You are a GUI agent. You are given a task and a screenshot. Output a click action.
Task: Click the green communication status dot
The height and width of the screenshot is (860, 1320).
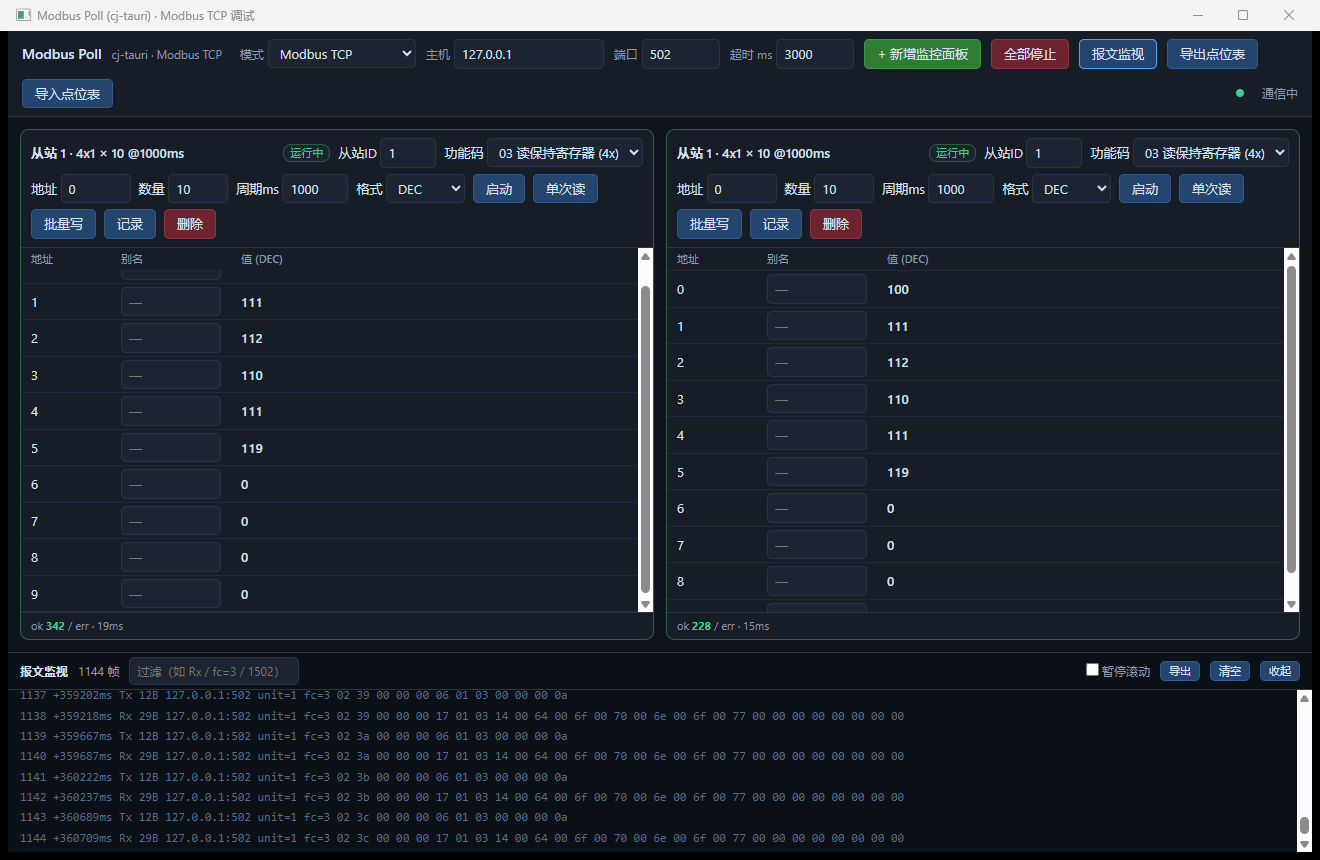click(1240, 93)
